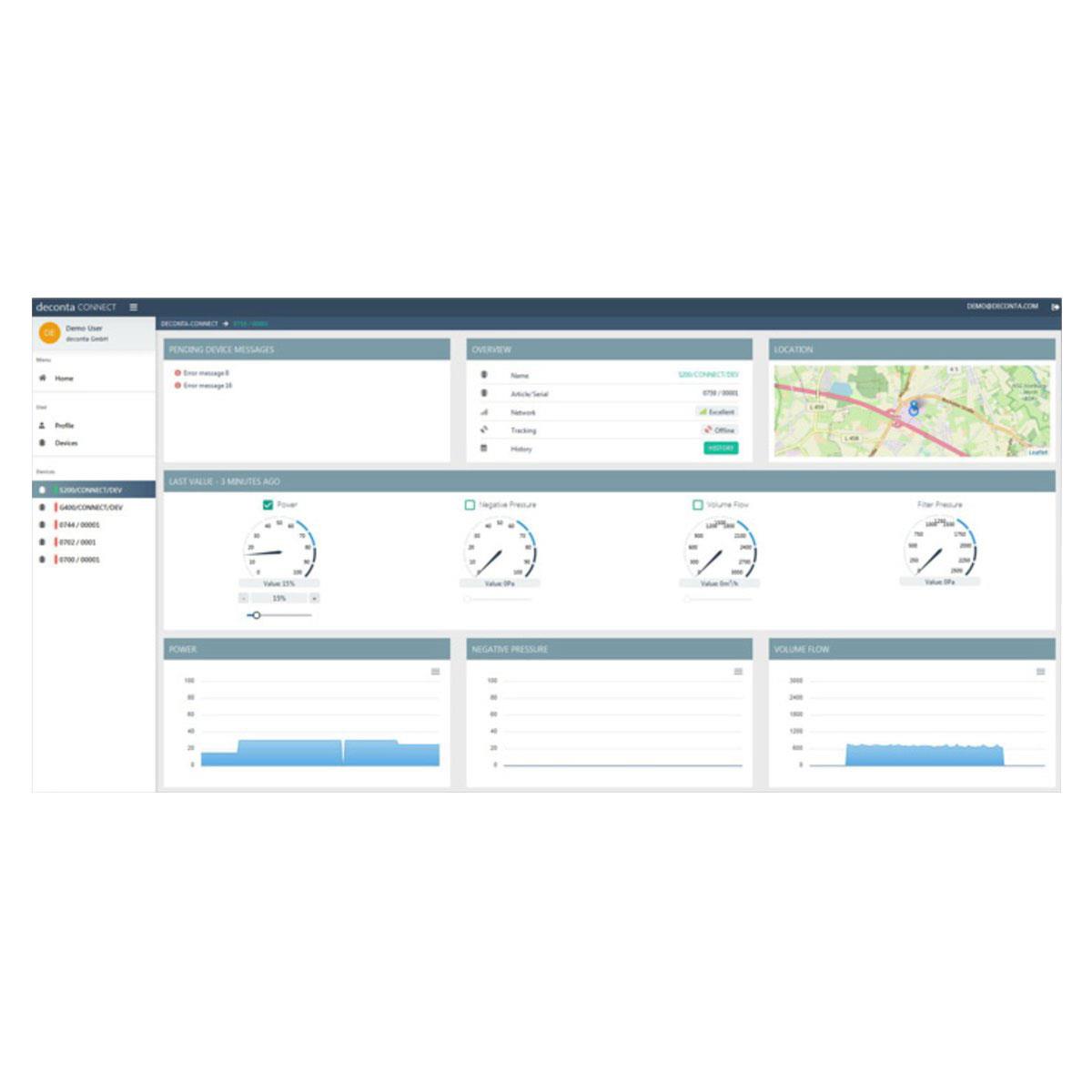Click the blue map location marker
The width and height of the screenshot is (1092, 1092).
tap(914, 409)
